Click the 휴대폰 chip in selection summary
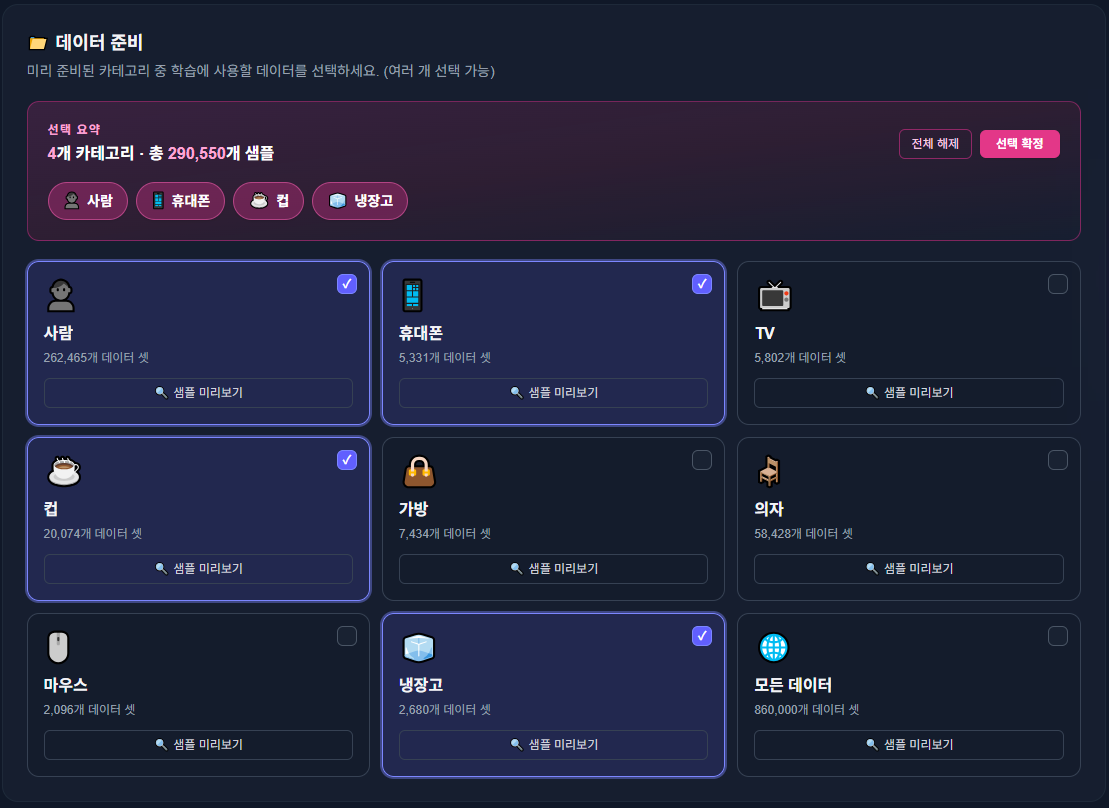This screenshot has height=808, width=1109. [180, 201]
